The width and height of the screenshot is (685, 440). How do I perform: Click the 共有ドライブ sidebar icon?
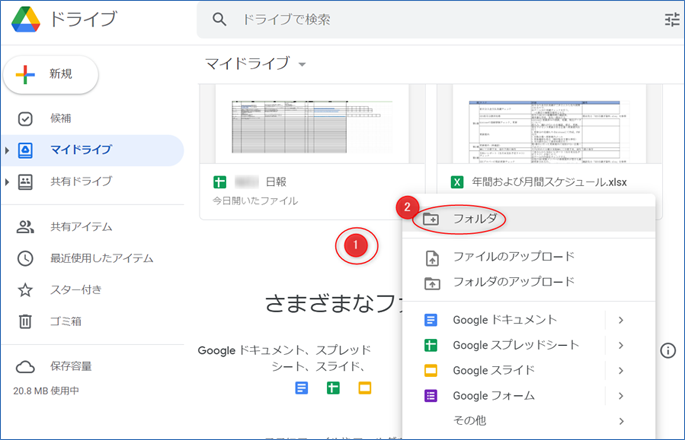point(25,182)
